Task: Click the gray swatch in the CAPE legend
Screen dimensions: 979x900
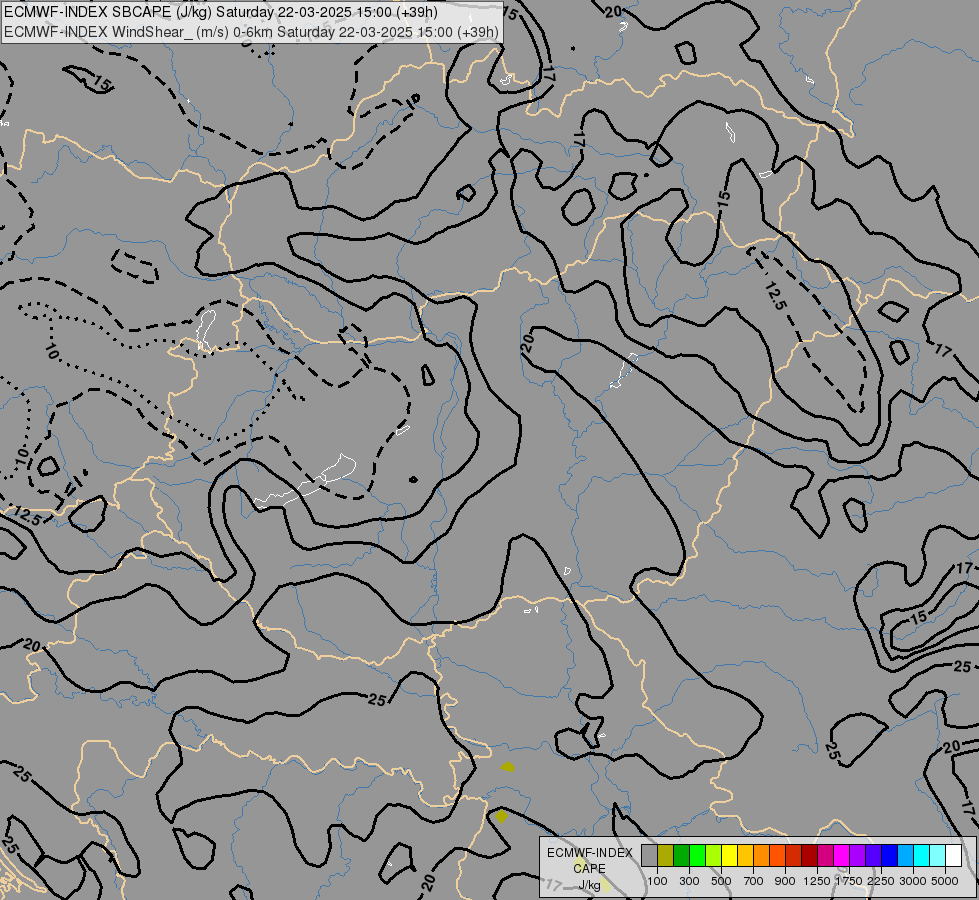Action: (x=649, y=855)
